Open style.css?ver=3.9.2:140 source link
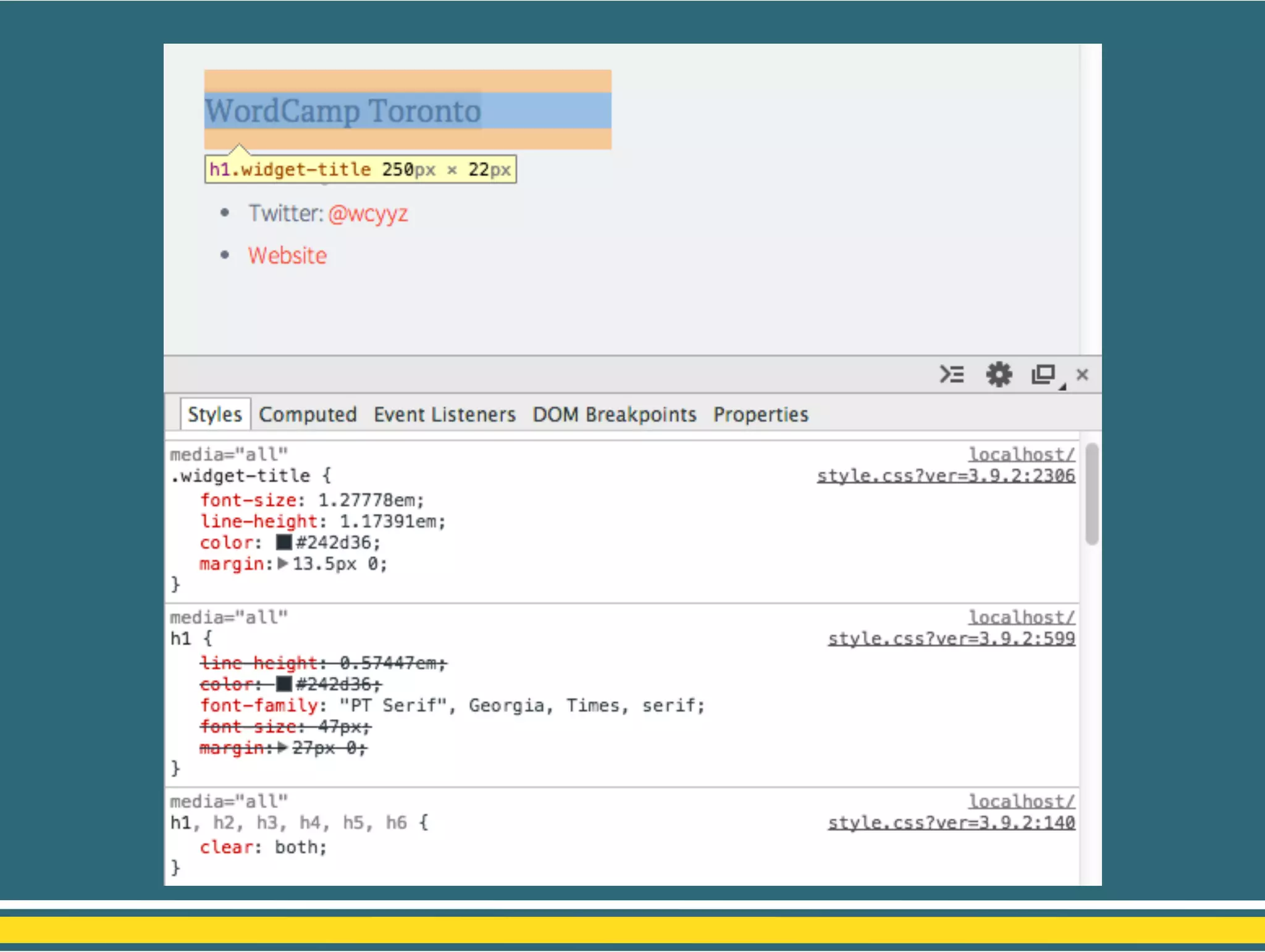 point(951,823)
